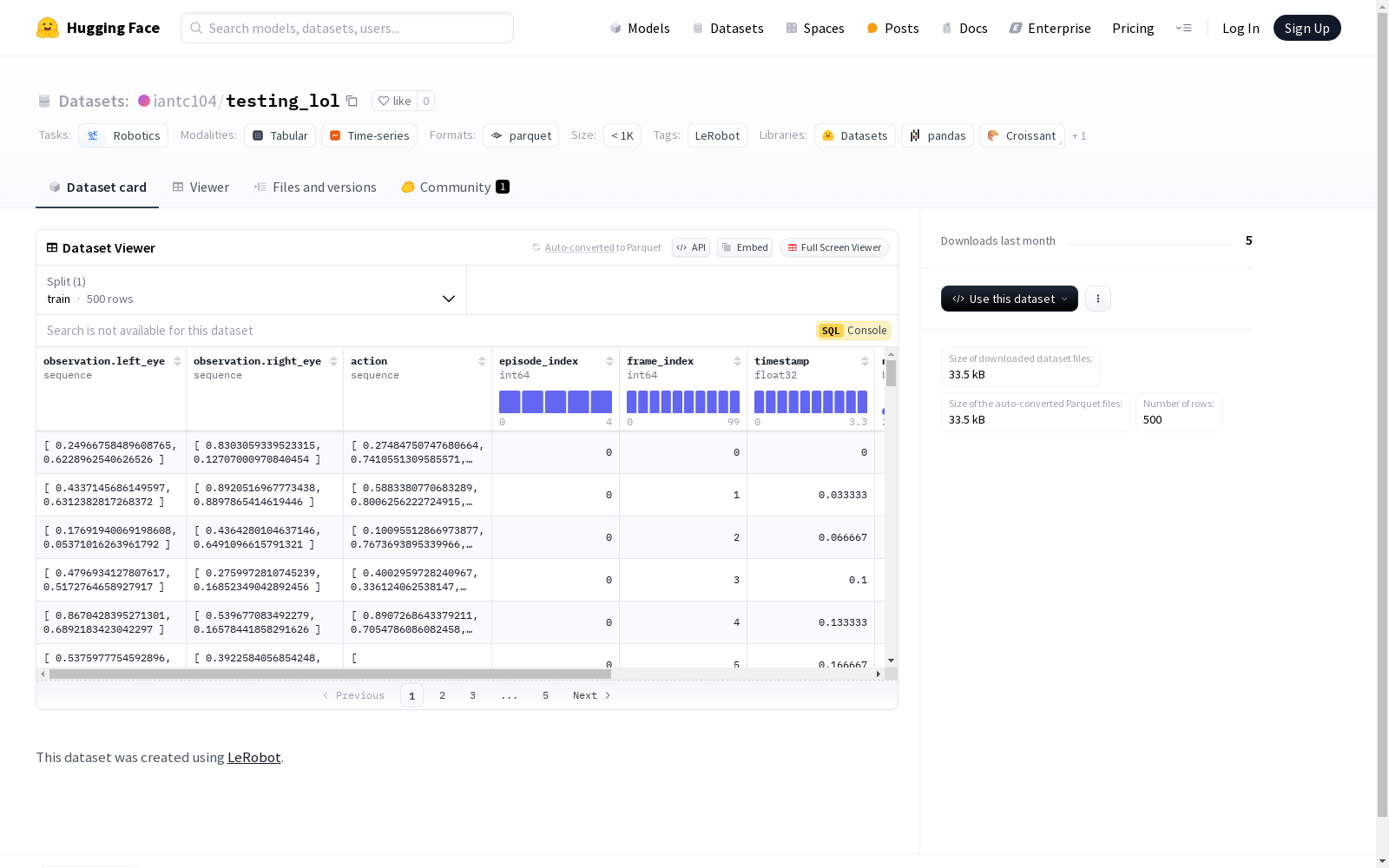Sort the action column via arrows

pyautogui.click(x=482, y=361)
